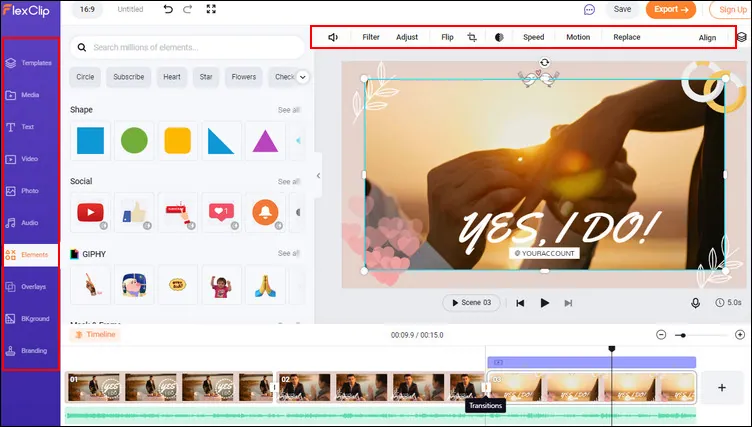Select the Circle tag chip
The height and width of the screenshot is (427, 752).
(x=85, y=77)
